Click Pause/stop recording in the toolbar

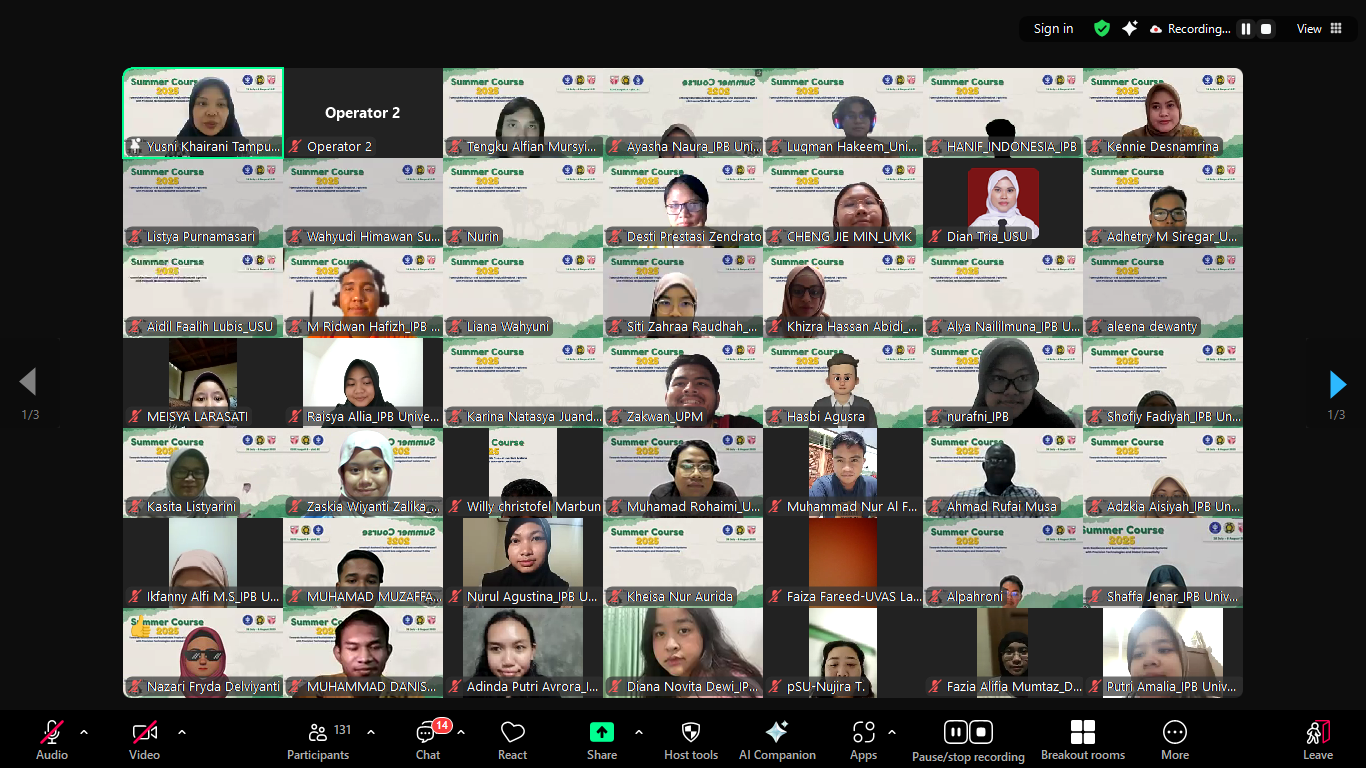click(967, 740)
